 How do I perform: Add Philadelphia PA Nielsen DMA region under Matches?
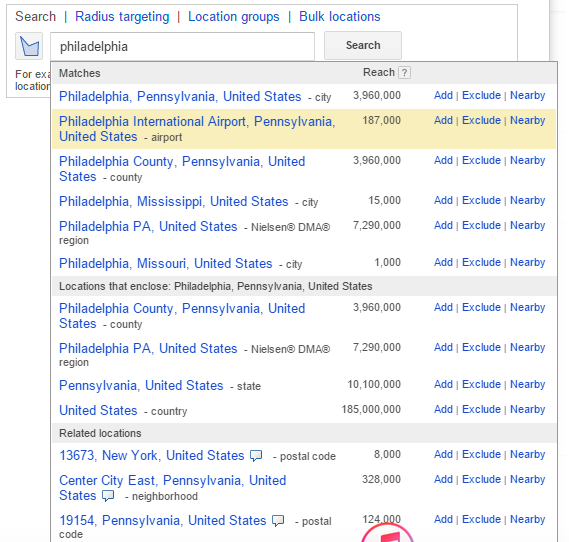(443, 225)
